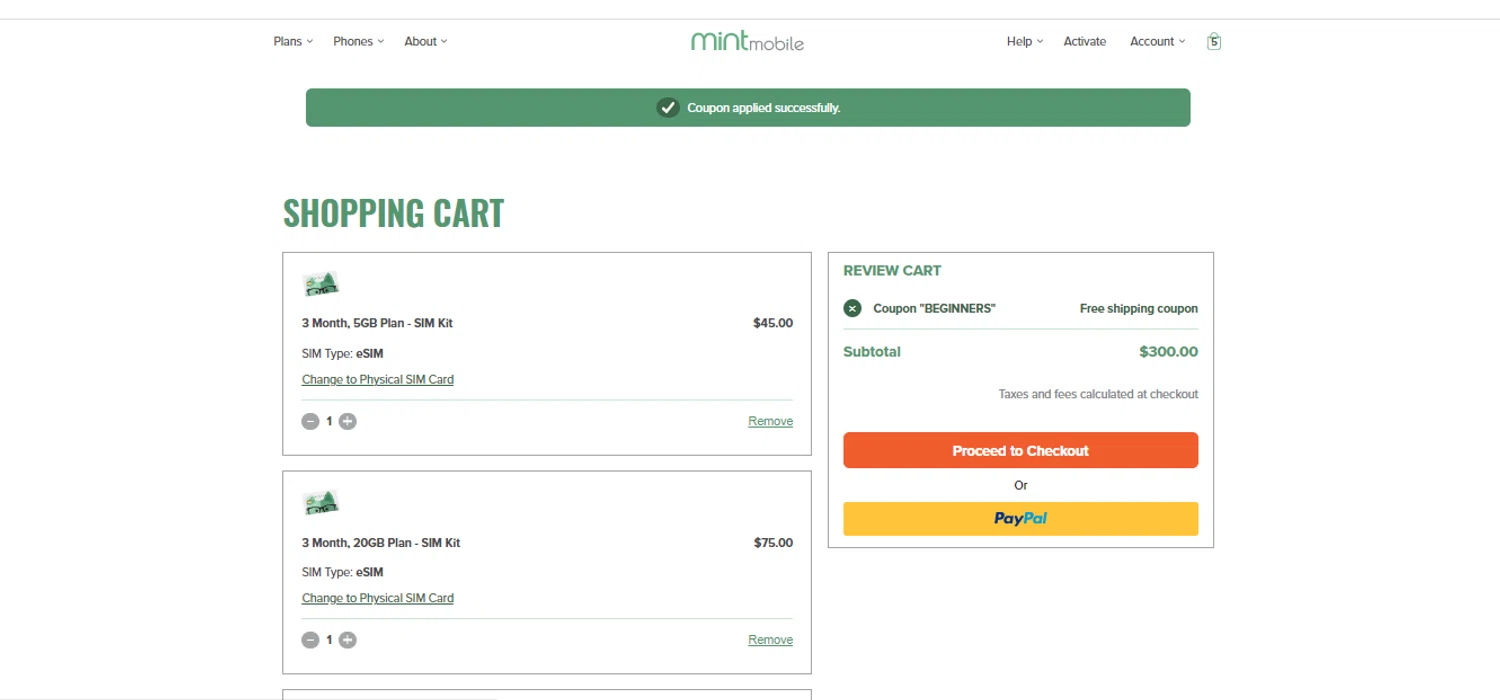Click the 20GB plan quantity value 1
Screen dimensions: 1500x700
coord(329,640)
